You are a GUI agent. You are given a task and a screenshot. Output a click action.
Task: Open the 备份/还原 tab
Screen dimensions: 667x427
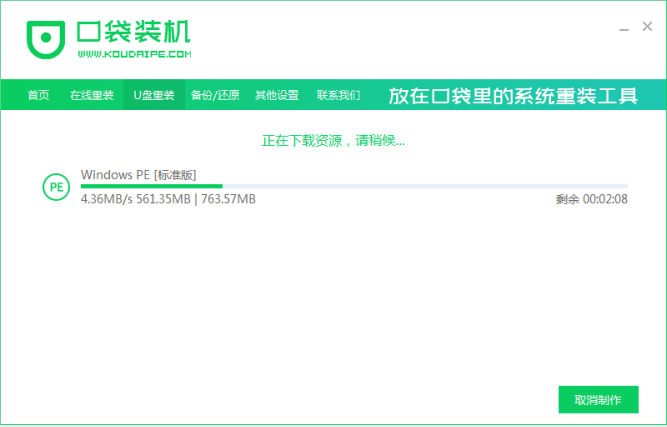[215, 95]
